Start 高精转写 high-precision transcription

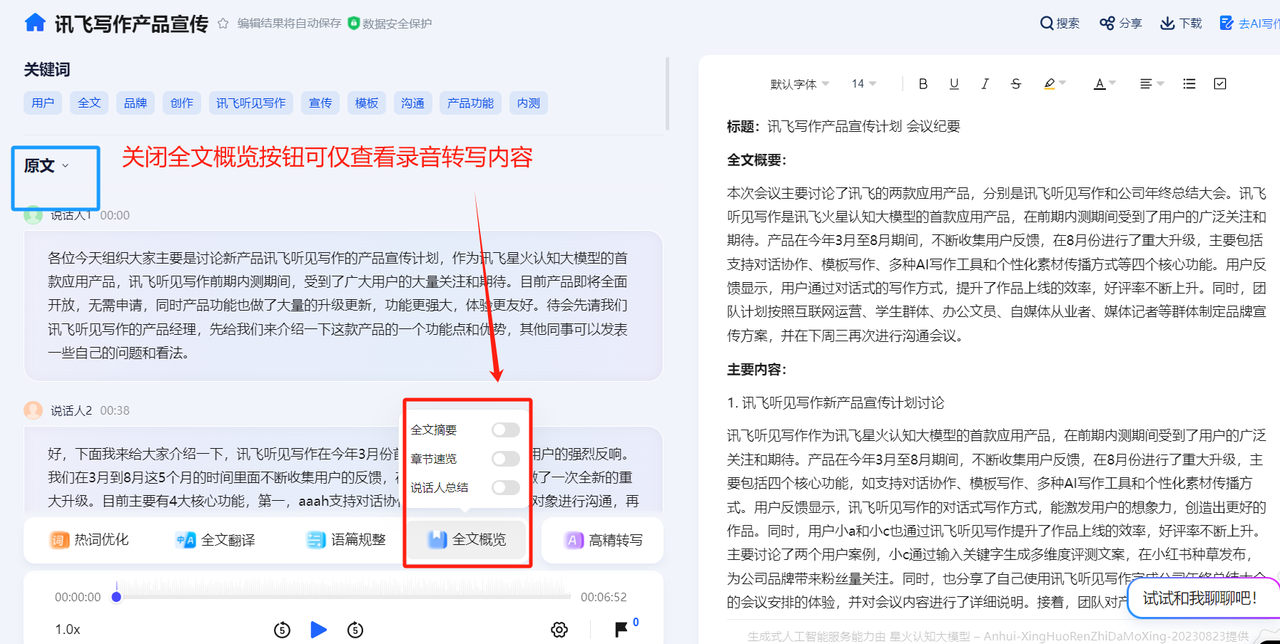pos(604,540)
